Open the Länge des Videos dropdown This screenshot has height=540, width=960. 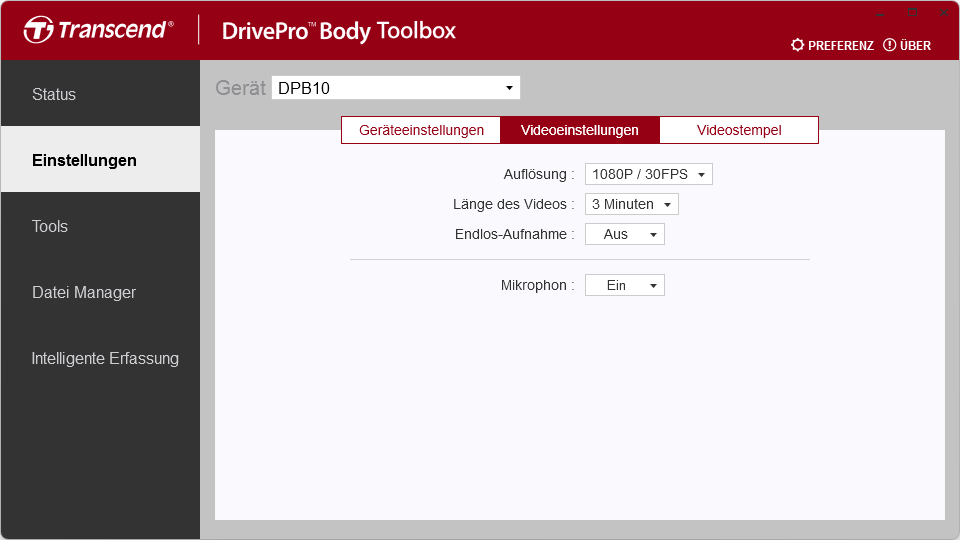tap(631, 204)
